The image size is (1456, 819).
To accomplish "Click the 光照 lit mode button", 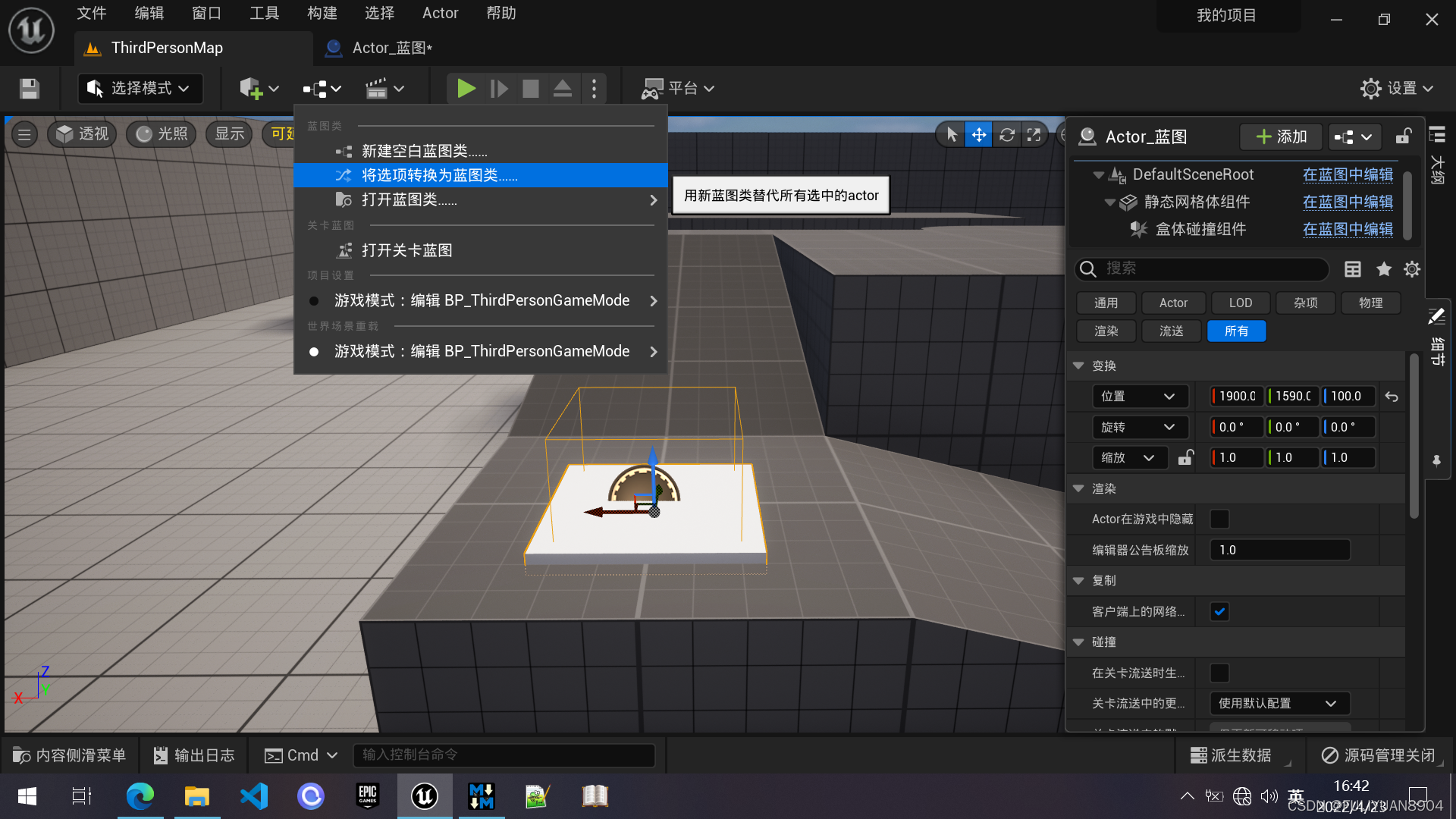I will click(162, 134).
